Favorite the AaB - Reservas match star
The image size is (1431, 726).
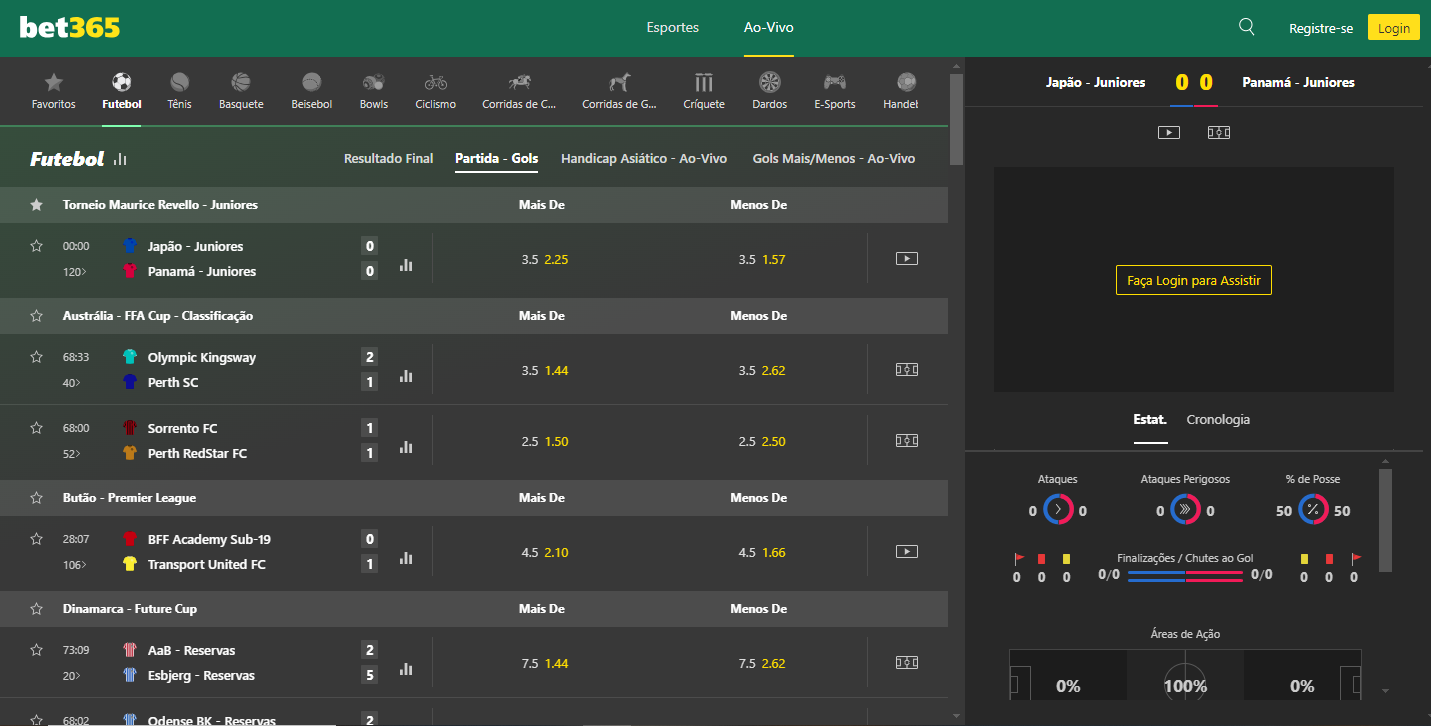[37, 649]
